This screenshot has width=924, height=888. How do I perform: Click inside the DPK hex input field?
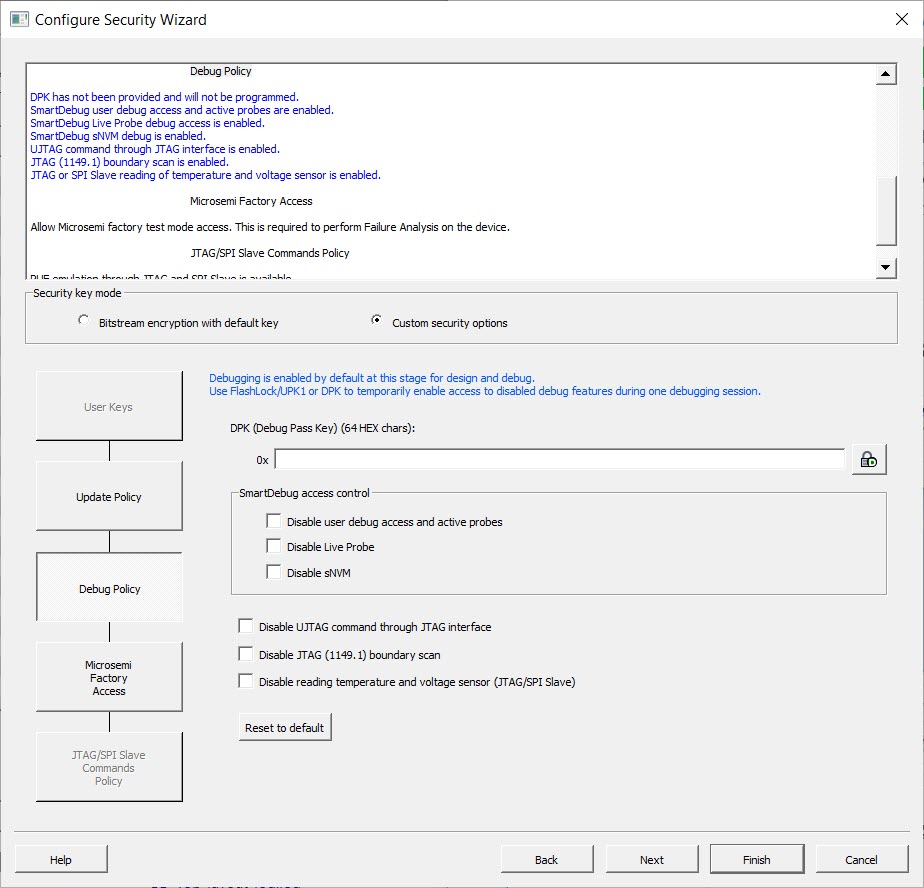[x=560, y=460]
